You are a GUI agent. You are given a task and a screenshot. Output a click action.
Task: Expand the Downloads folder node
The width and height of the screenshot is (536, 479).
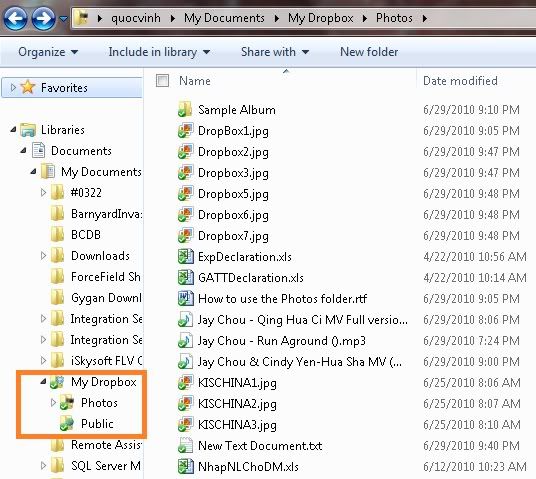click(x=43, y=255)
